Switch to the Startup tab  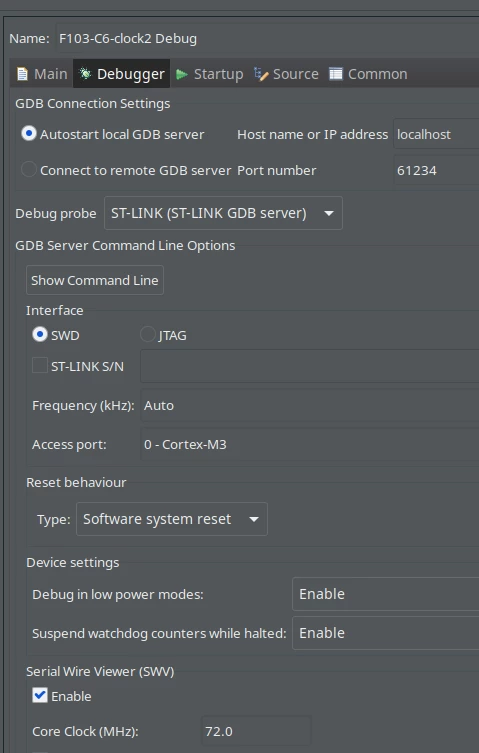[209, 74]
